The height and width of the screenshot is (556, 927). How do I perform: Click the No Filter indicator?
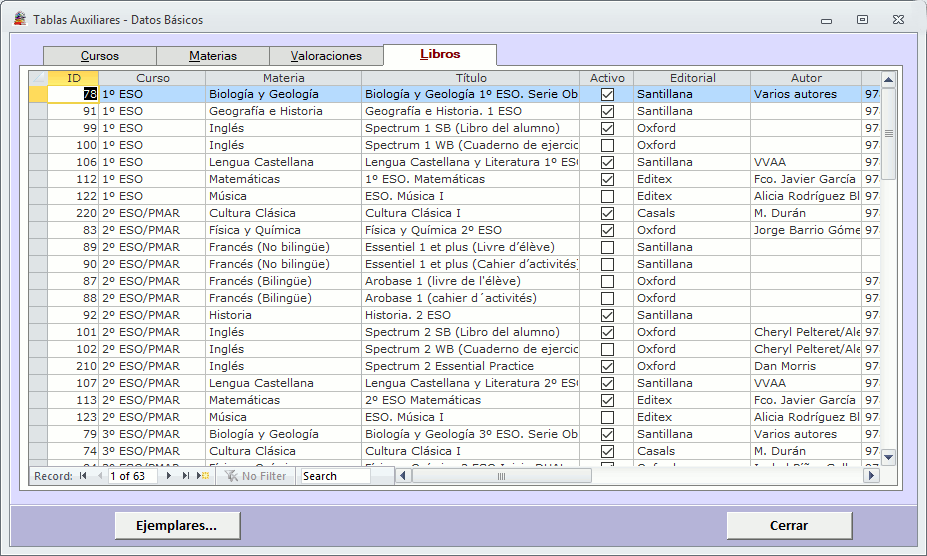[256, 476]
